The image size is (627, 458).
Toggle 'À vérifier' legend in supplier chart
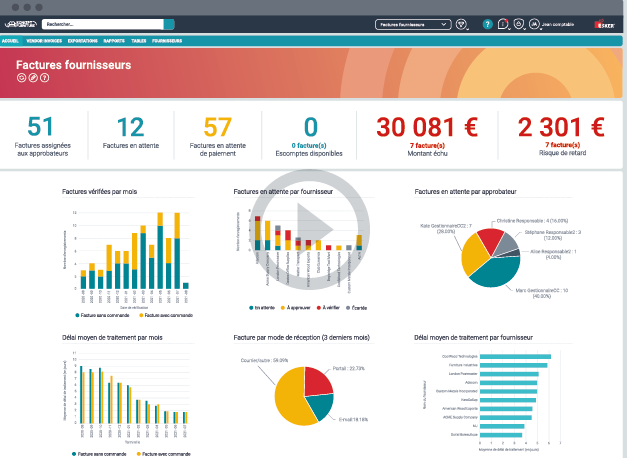pyautogui.click(x=328, y=308)
